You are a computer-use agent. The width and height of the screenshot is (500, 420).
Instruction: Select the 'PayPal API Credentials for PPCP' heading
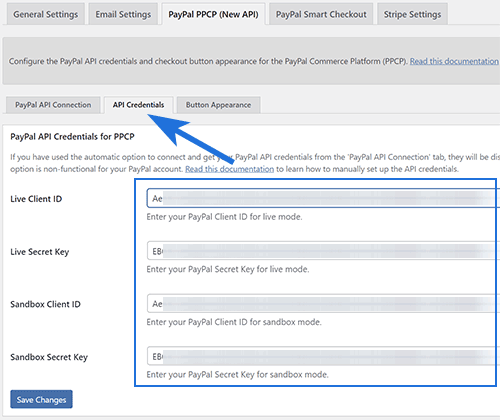[x=72, y=137]
